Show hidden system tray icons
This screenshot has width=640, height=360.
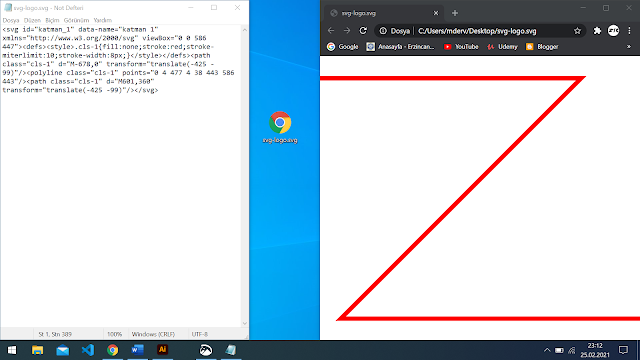[x=547, y=350]
